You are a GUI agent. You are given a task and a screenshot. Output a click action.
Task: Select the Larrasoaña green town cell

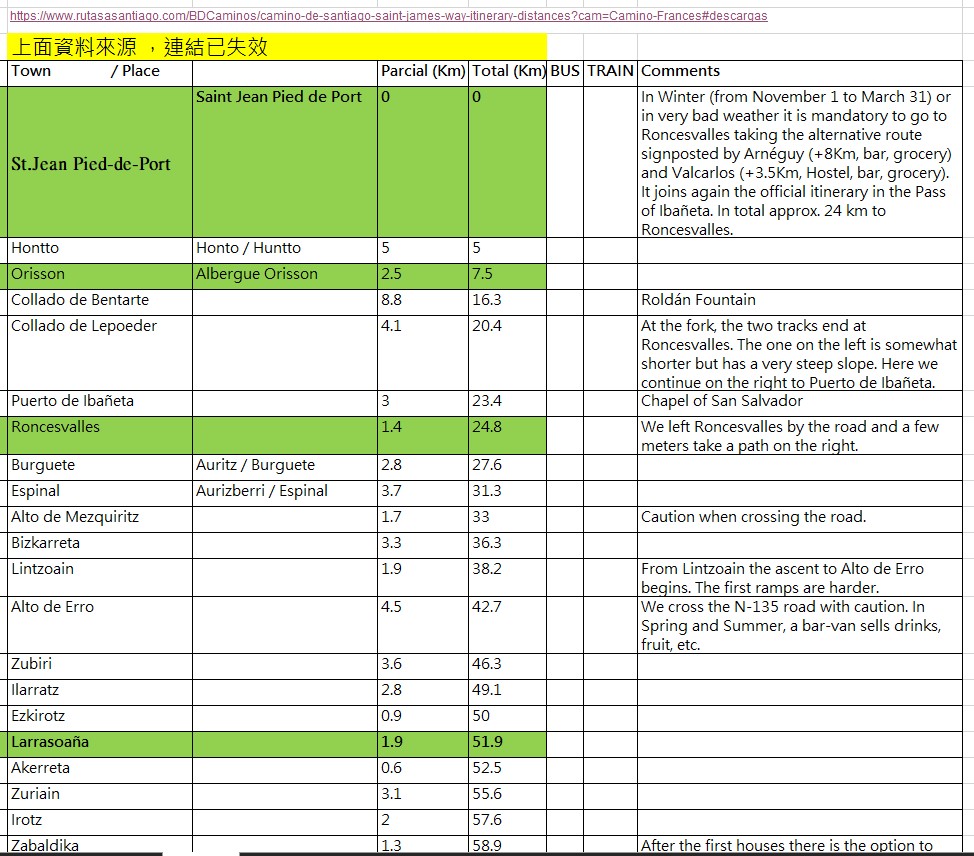pos(98,742)
